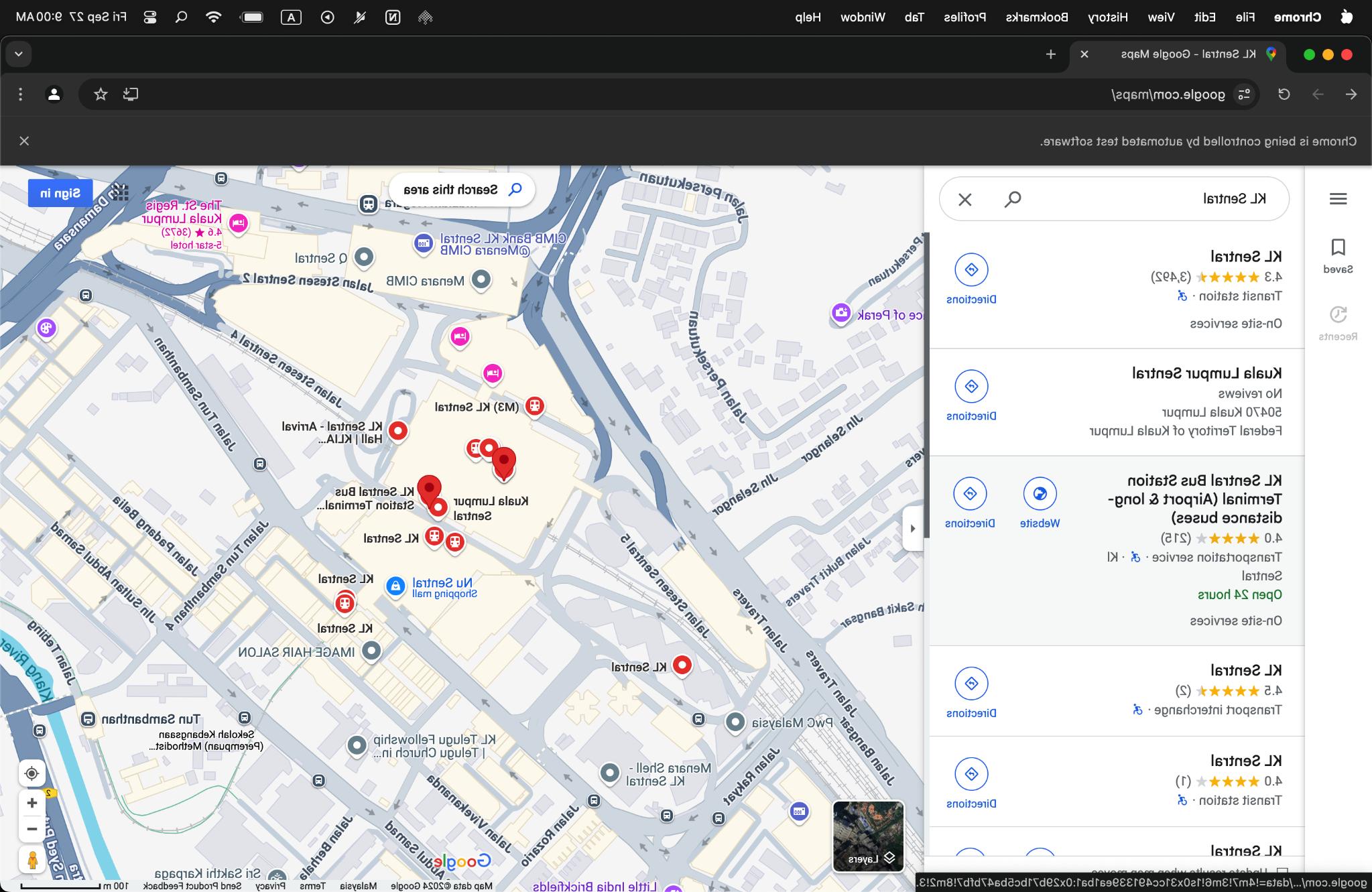Go back with Chrome back arrow
Image resolution: width=1372 pixels, height=892 pixels.
1351,94
